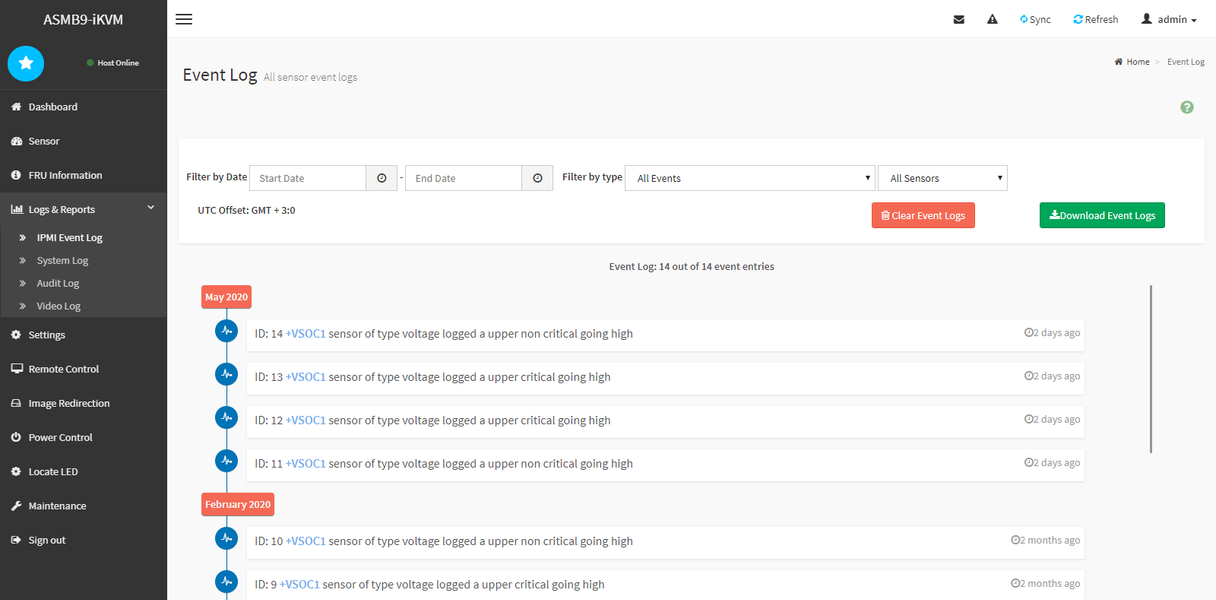Open System Log in sidebar
This screenshot has width=1216, height=600.
[x=62, y=260]
